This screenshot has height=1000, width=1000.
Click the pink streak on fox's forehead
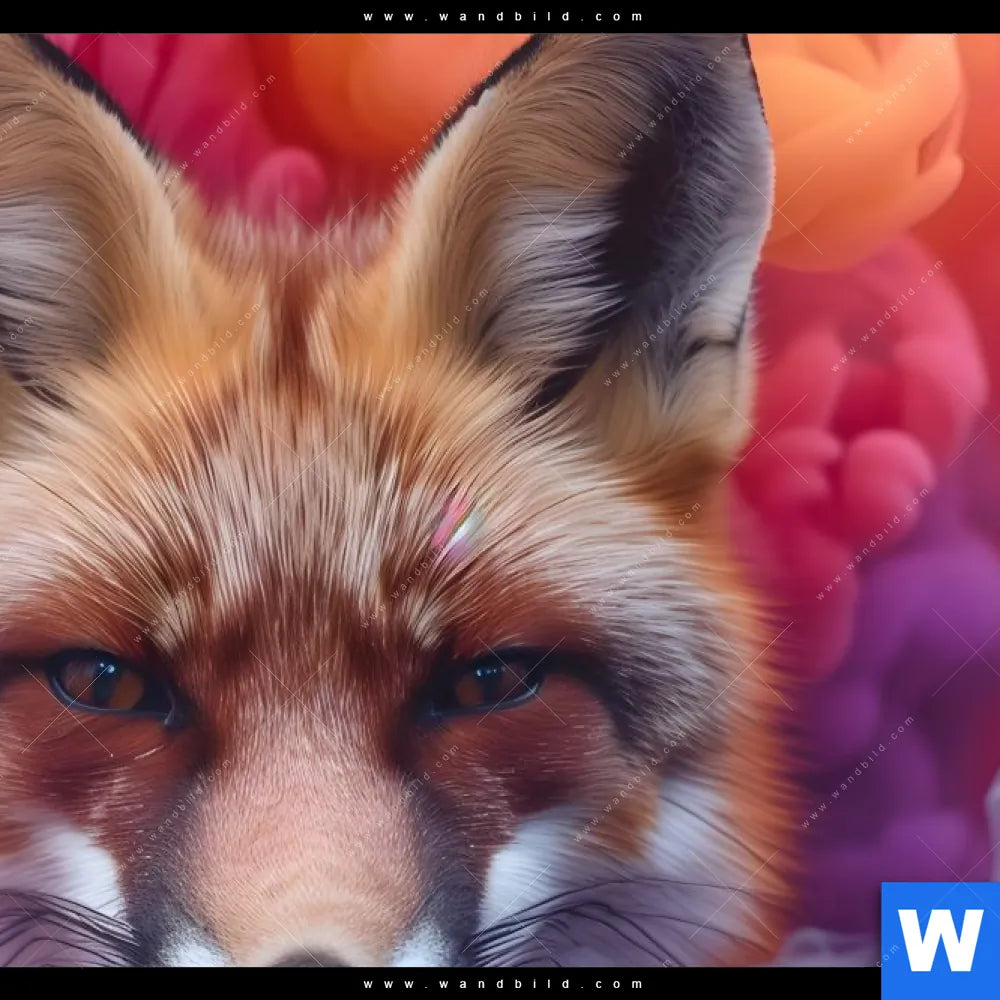point(456,523)
